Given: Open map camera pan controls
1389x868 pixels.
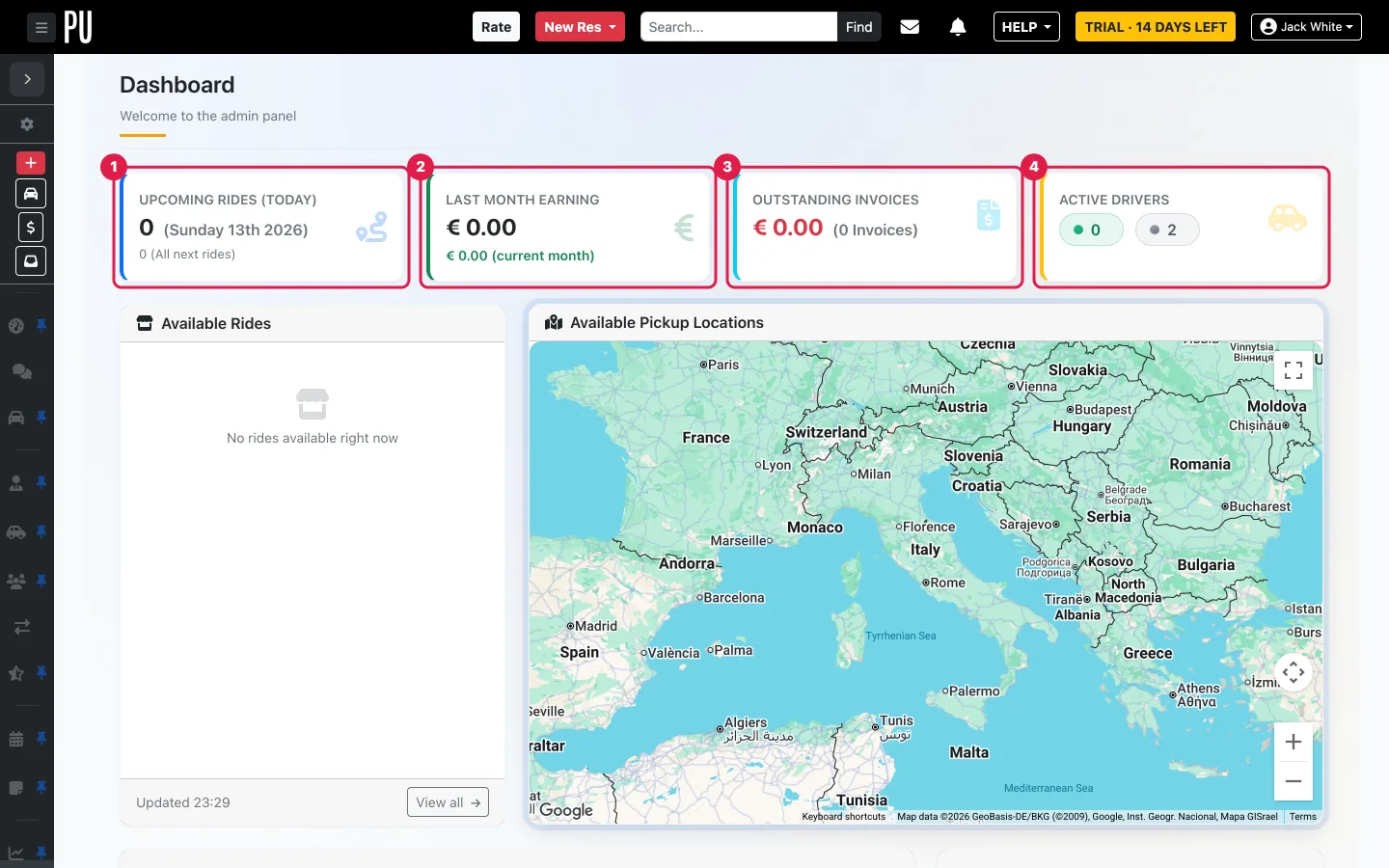Looking at the screenshot, I should click(x=1294, y=672).
